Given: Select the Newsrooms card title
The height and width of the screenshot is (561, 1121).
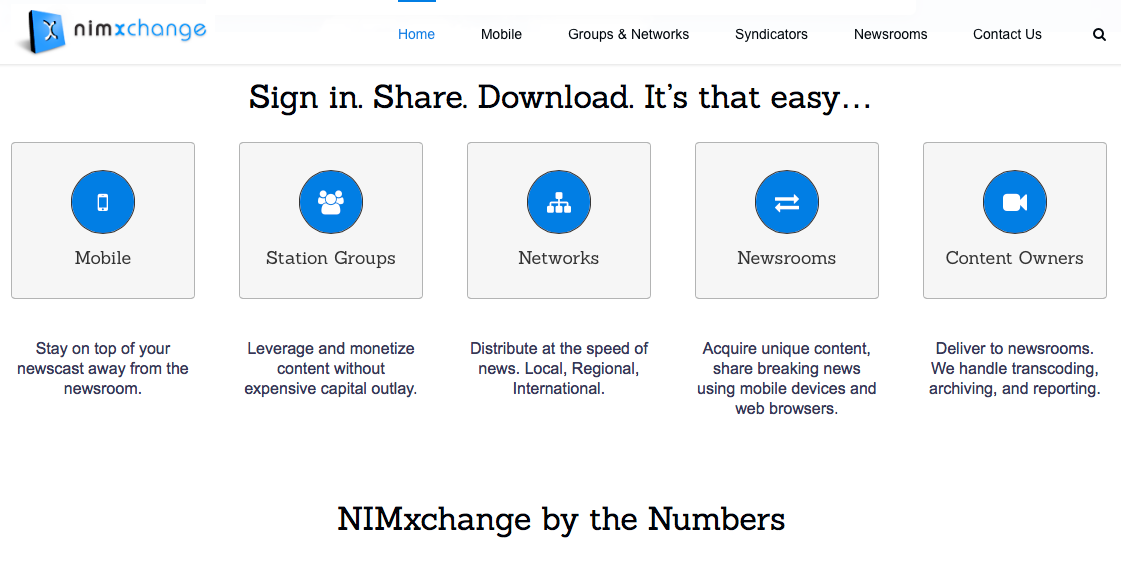Looking at the screenshot, I should point(787,258).
